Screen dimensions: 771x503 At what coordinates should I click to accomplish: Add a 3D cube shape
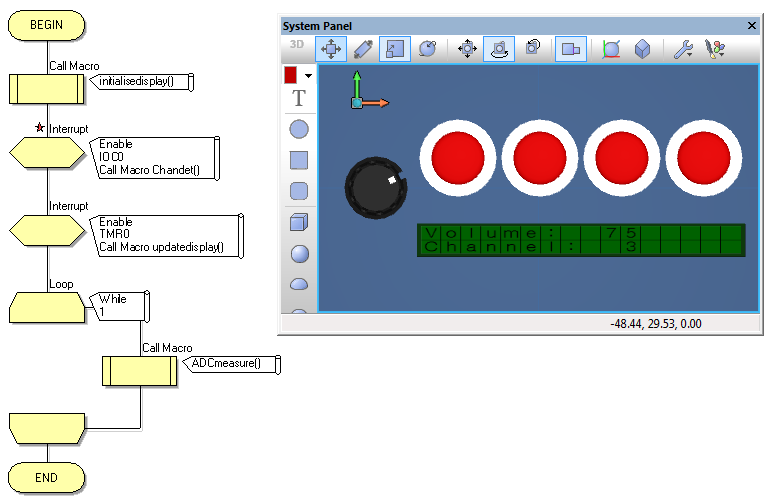tap(298, 222)
